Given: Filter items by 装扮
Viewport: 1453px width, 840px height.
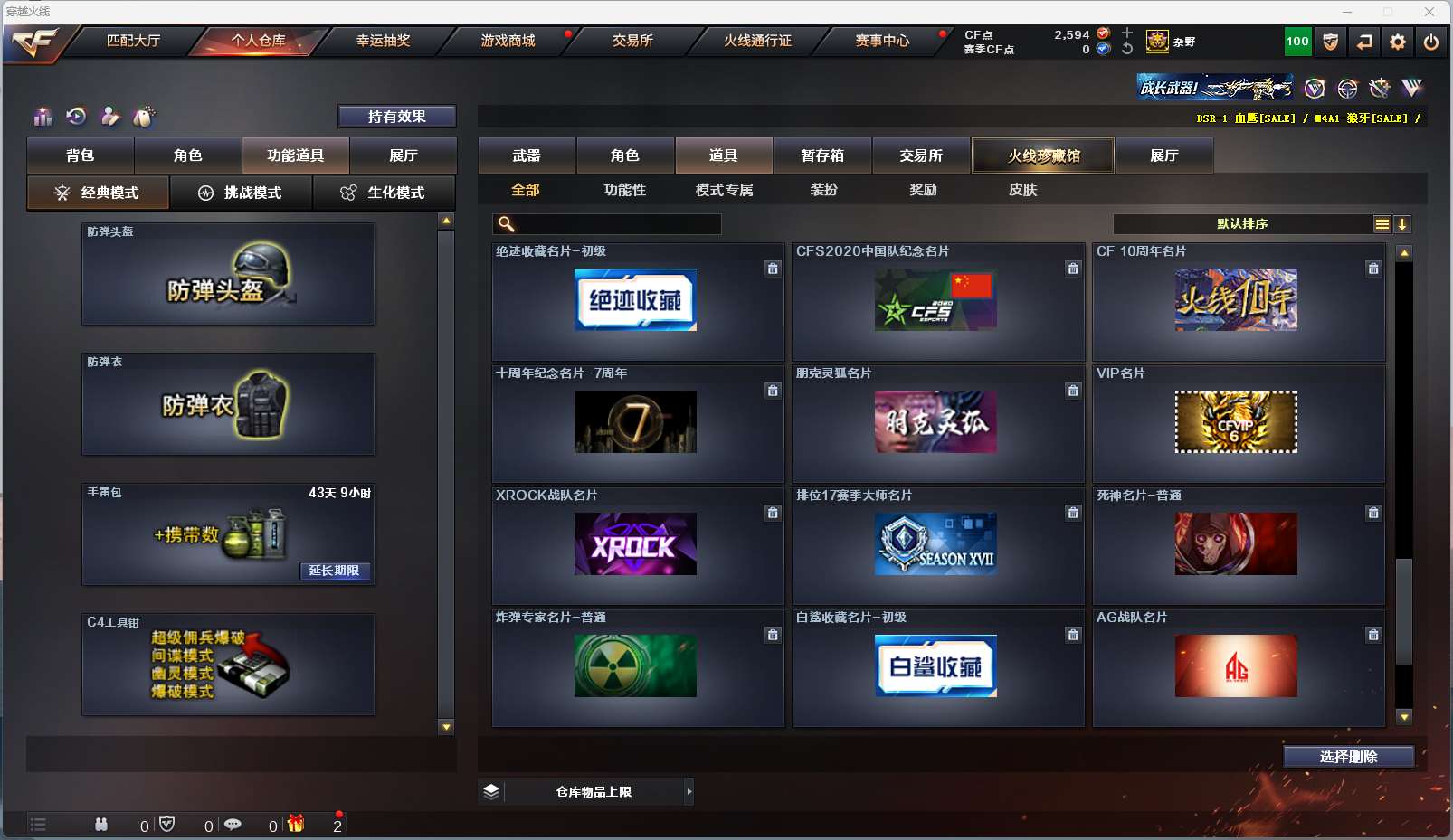Looking at the screenshot, I should click(823, 190).
